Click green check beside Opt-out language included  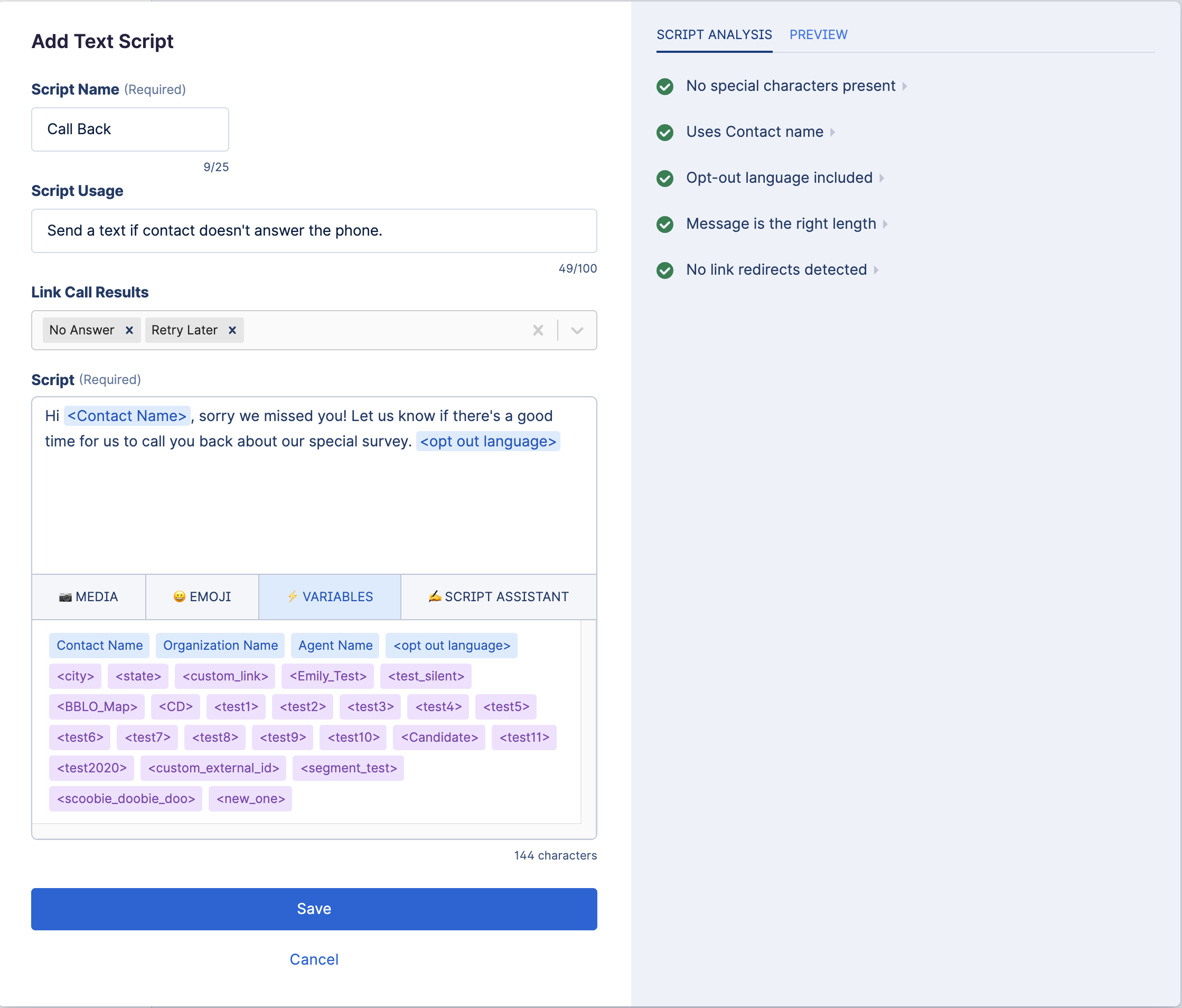[664, 179]
